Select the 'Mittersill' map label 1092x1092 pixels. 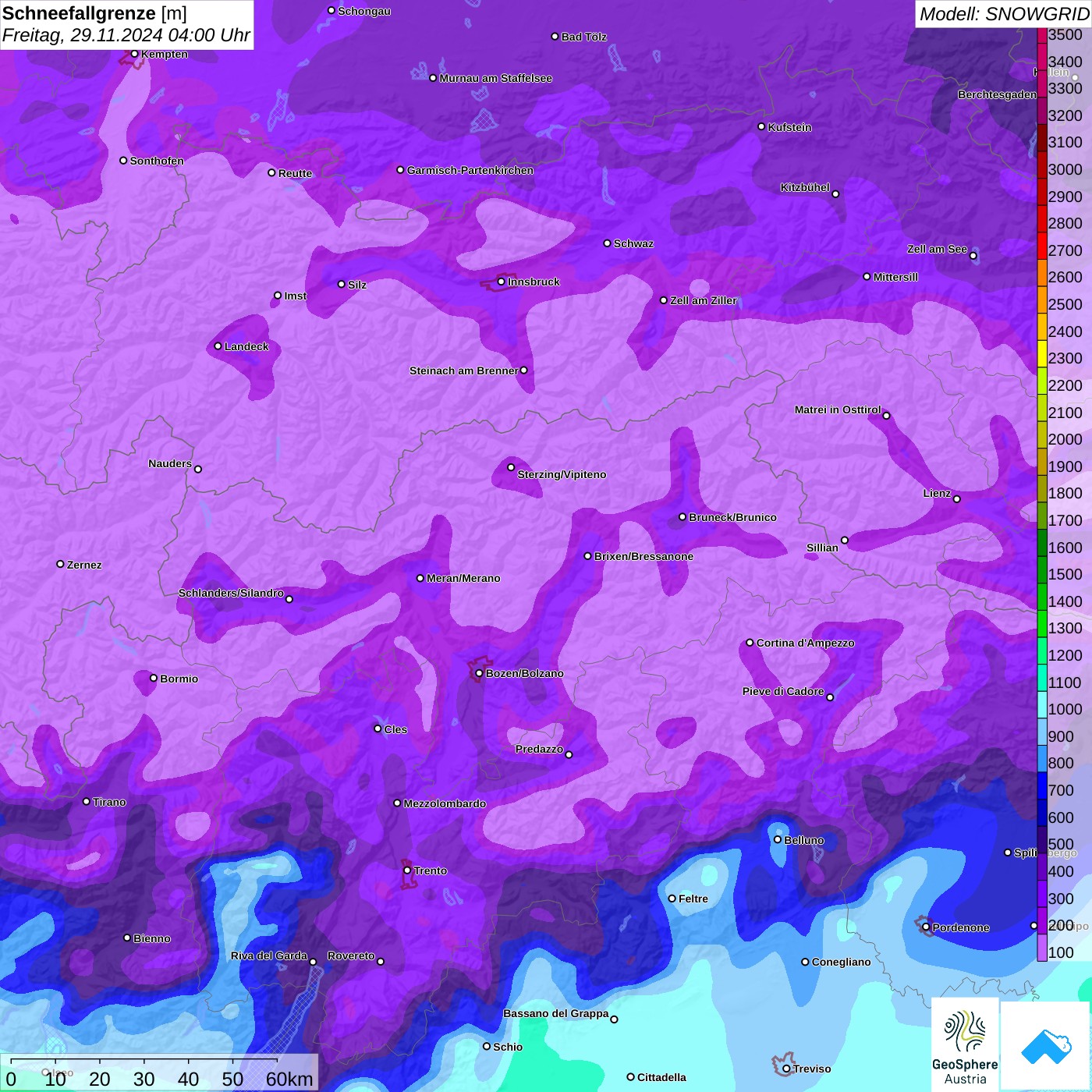tap(895, 277)
